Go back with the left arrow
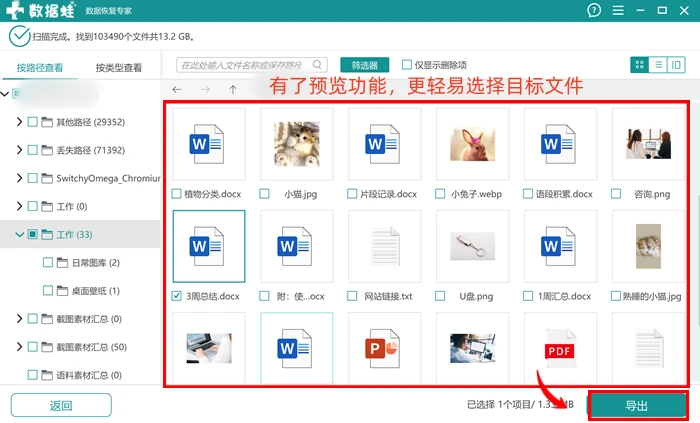Screen dimensions: 700x423 point(177,90)
